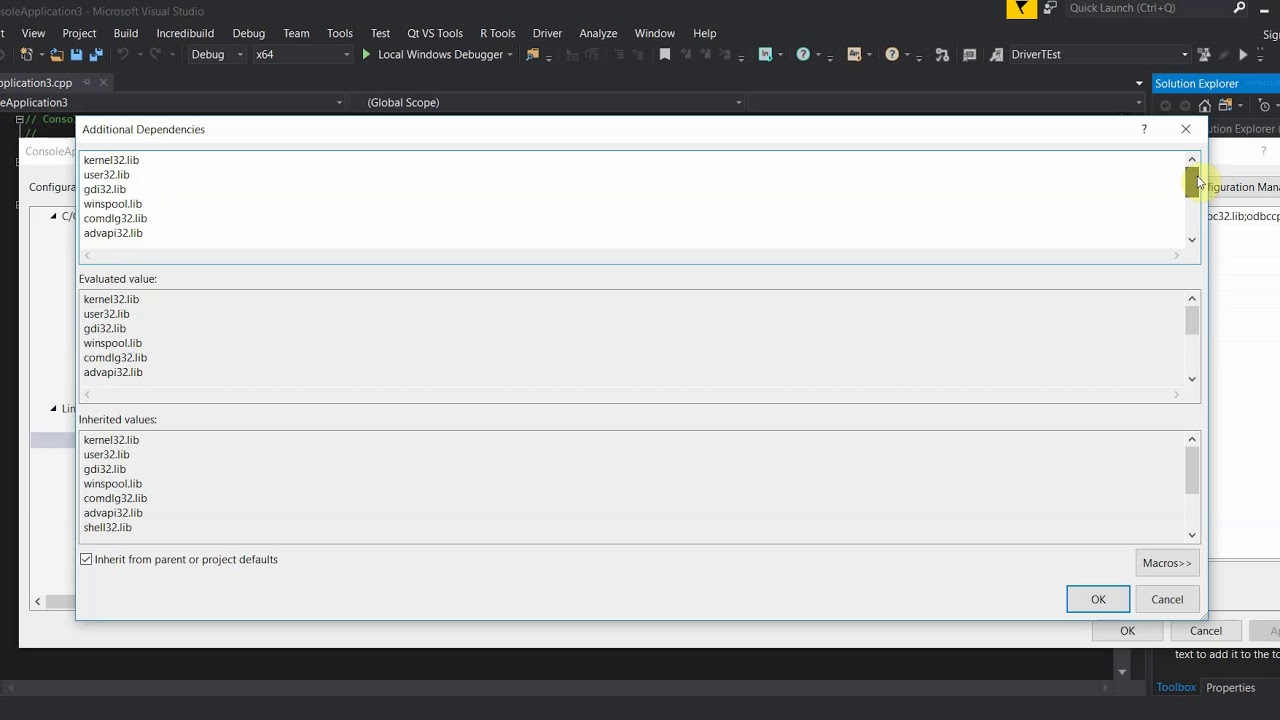The image size is (1280, 720).
Task: Click the Find in Files icon
Action: (x=533, y=55)
